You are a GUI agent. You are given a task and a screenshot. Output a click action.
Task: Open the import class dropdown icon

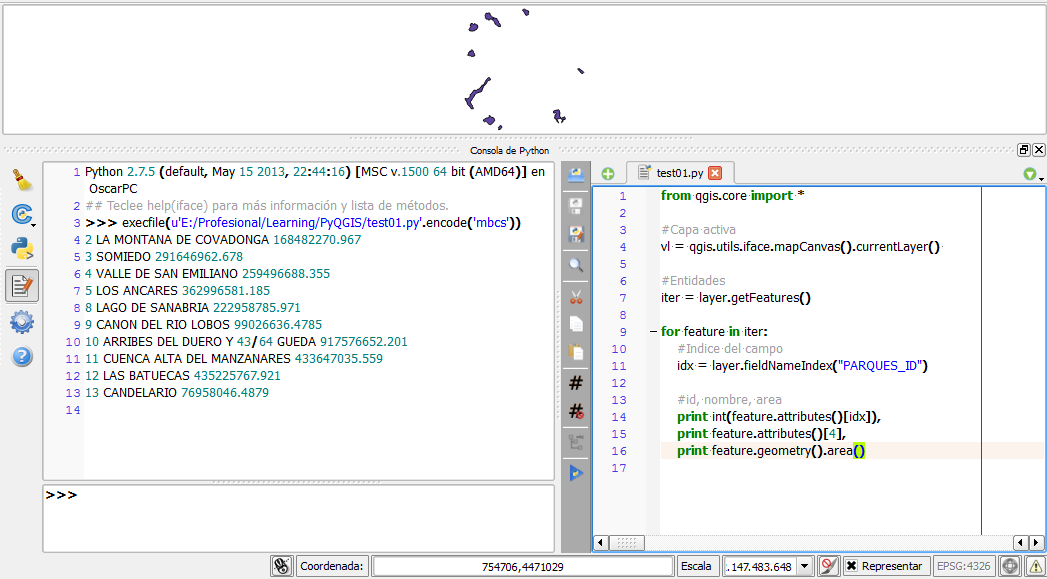(21, 215)
